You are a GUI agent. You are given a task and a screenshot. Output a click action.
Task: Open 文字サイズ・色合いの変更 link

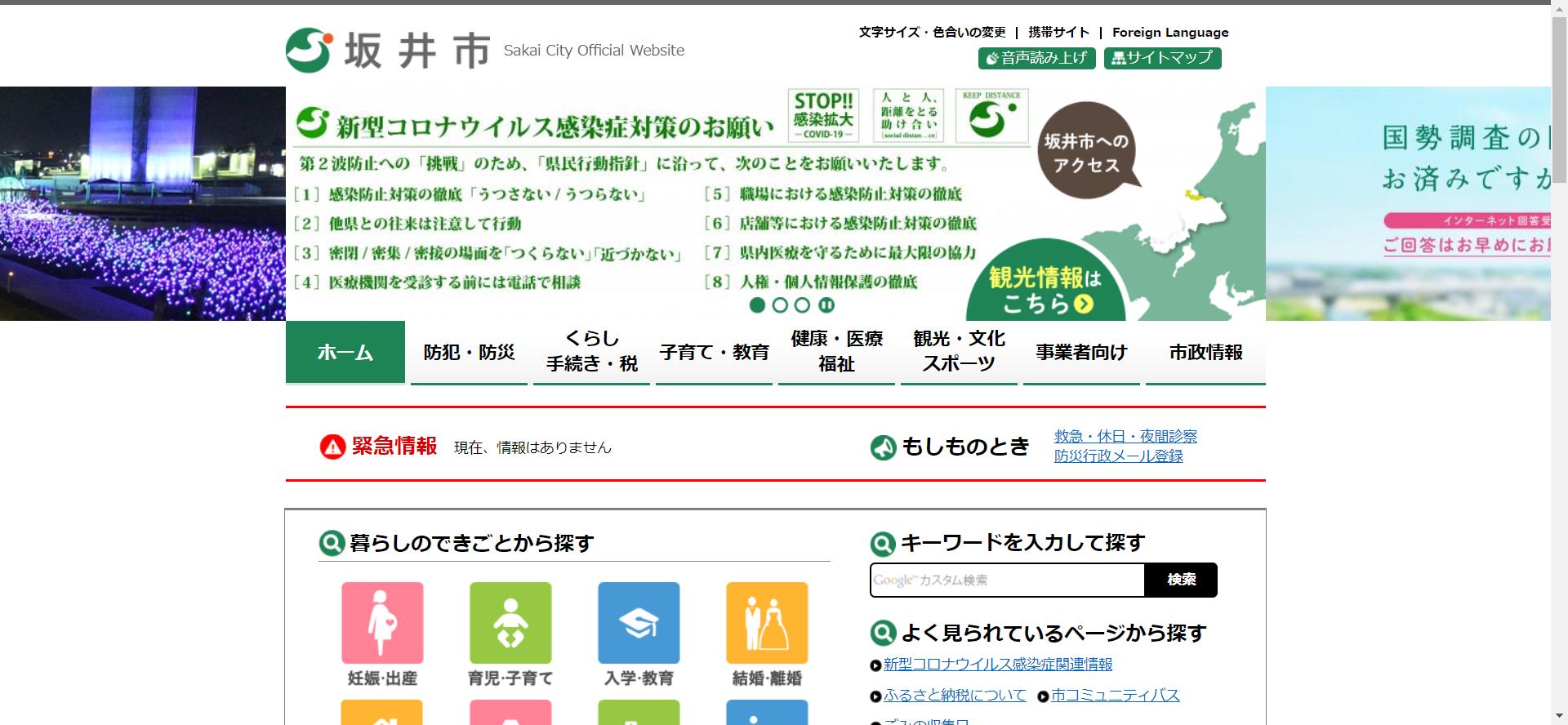tap(932, 33)
